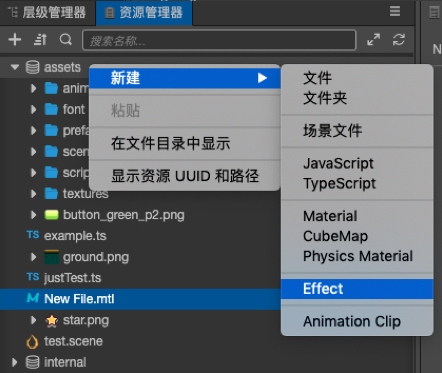
Task: Click the icon on the 资源管理器 tab
Action: point(109,13)
